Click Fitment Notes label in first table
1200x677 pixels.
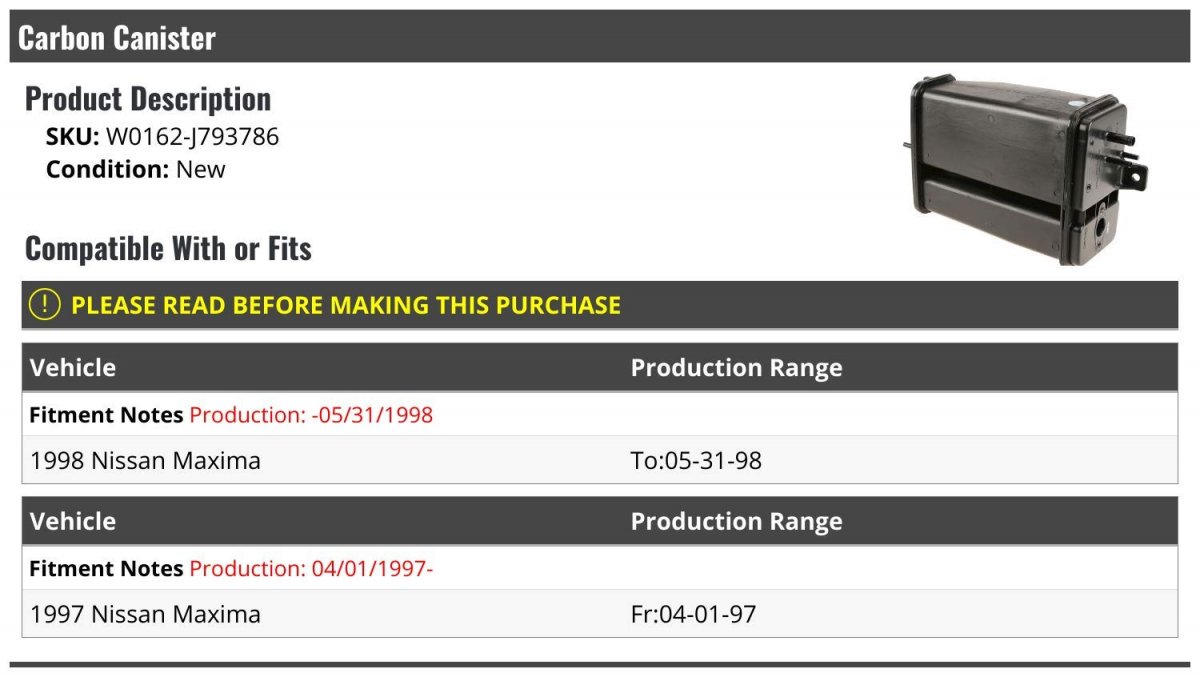(106, 415)
